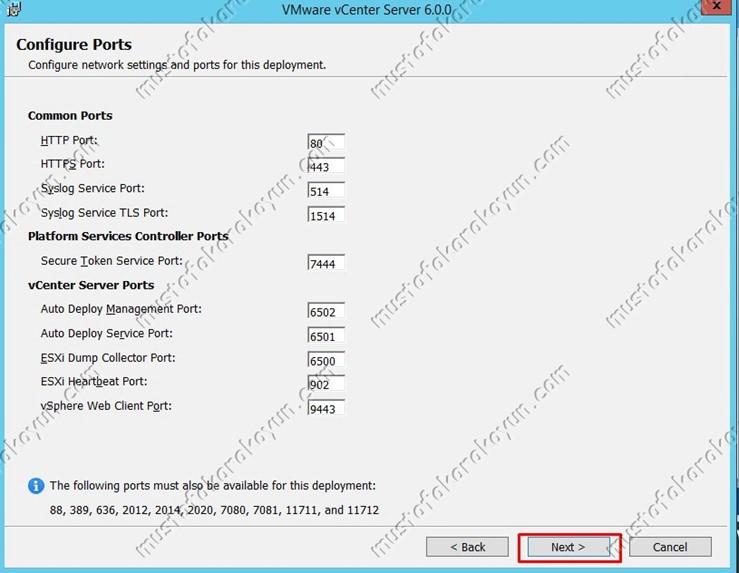Click the 'VMware vCenter Server 6.0.0' title

367,9
